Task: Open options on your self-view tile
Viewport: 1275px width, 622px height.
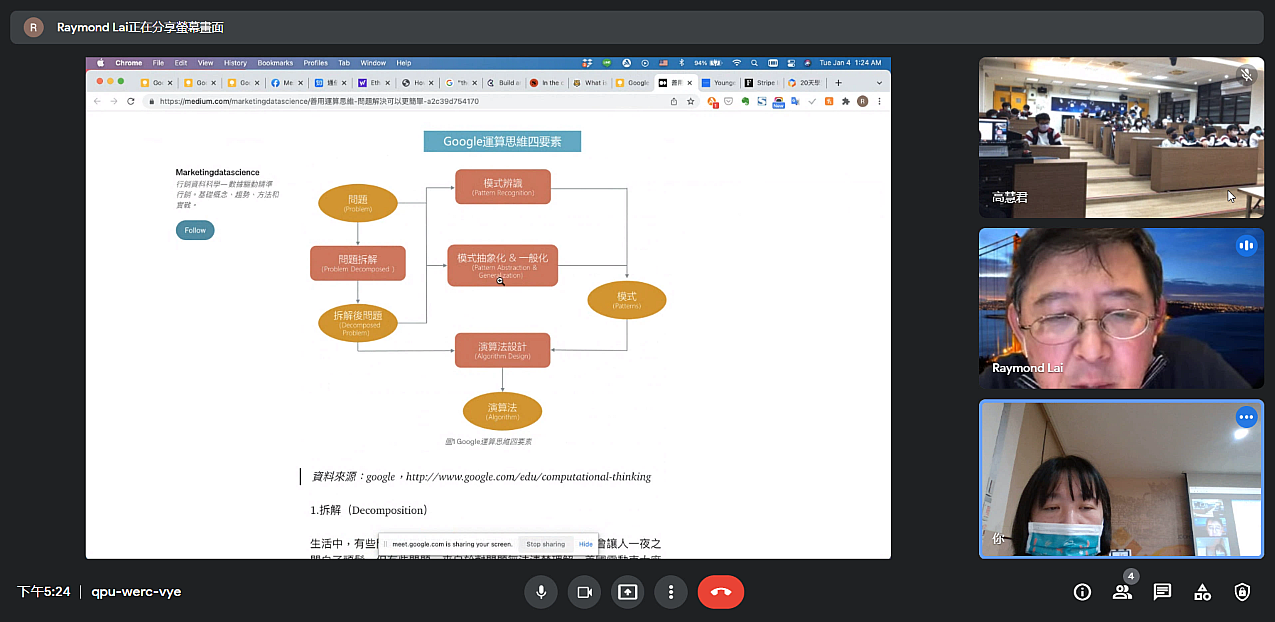Action: (x=1245, y=417)
